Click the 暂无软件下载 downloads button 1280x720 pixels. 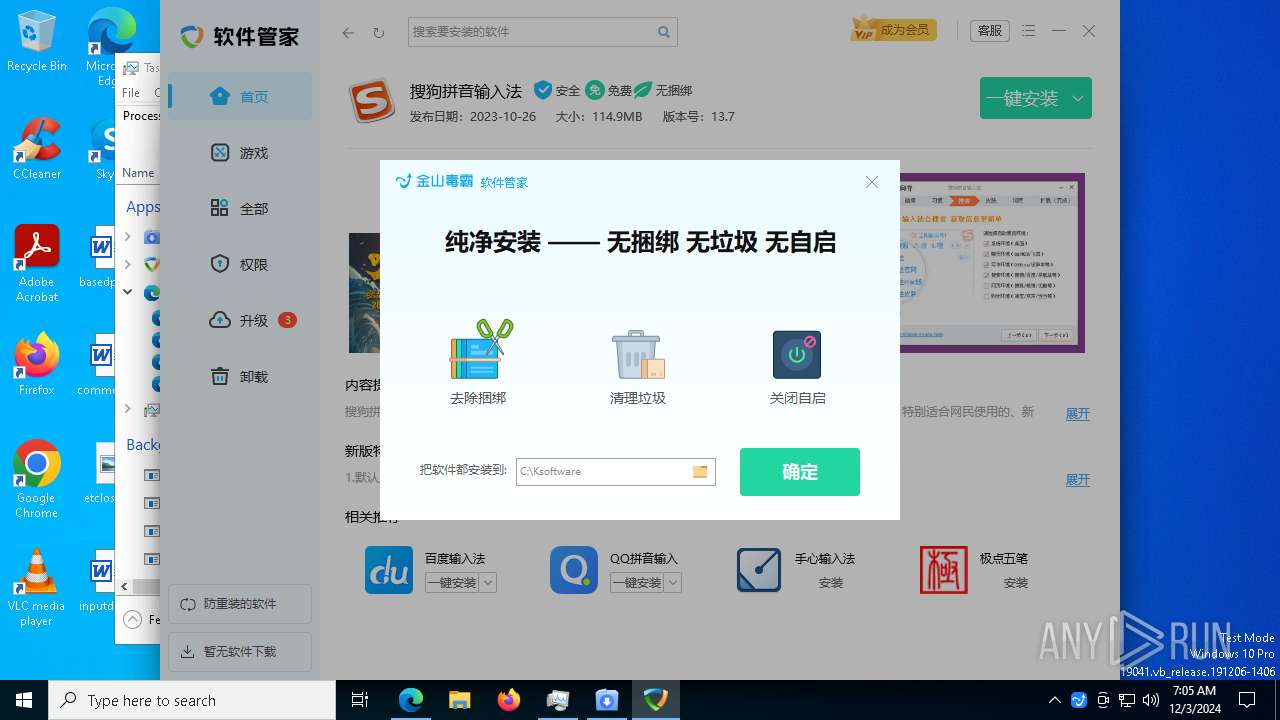coord(240,652)
